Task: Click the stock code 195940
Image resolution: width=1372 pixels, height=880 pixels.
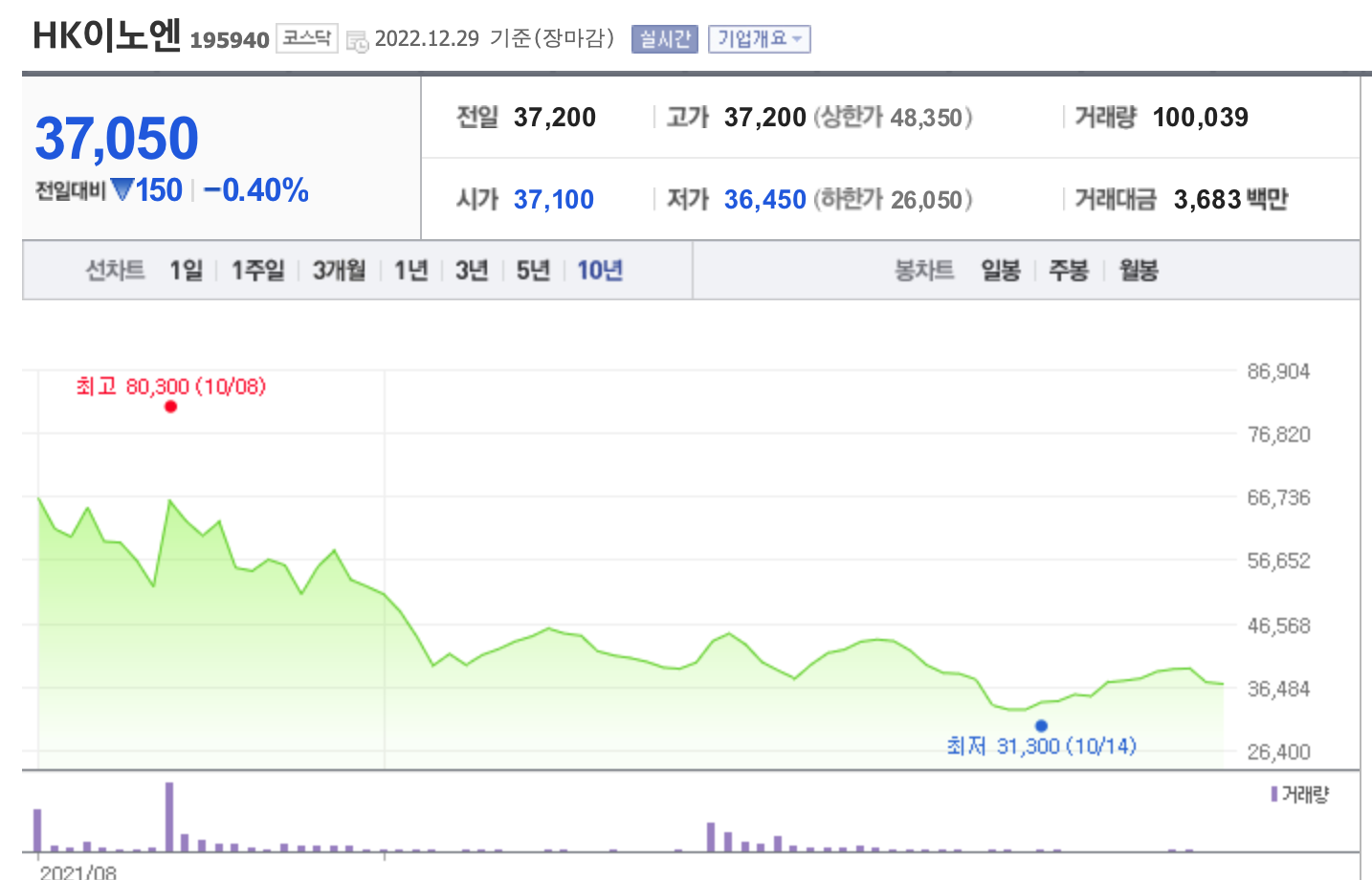Action: coord(230,40)
